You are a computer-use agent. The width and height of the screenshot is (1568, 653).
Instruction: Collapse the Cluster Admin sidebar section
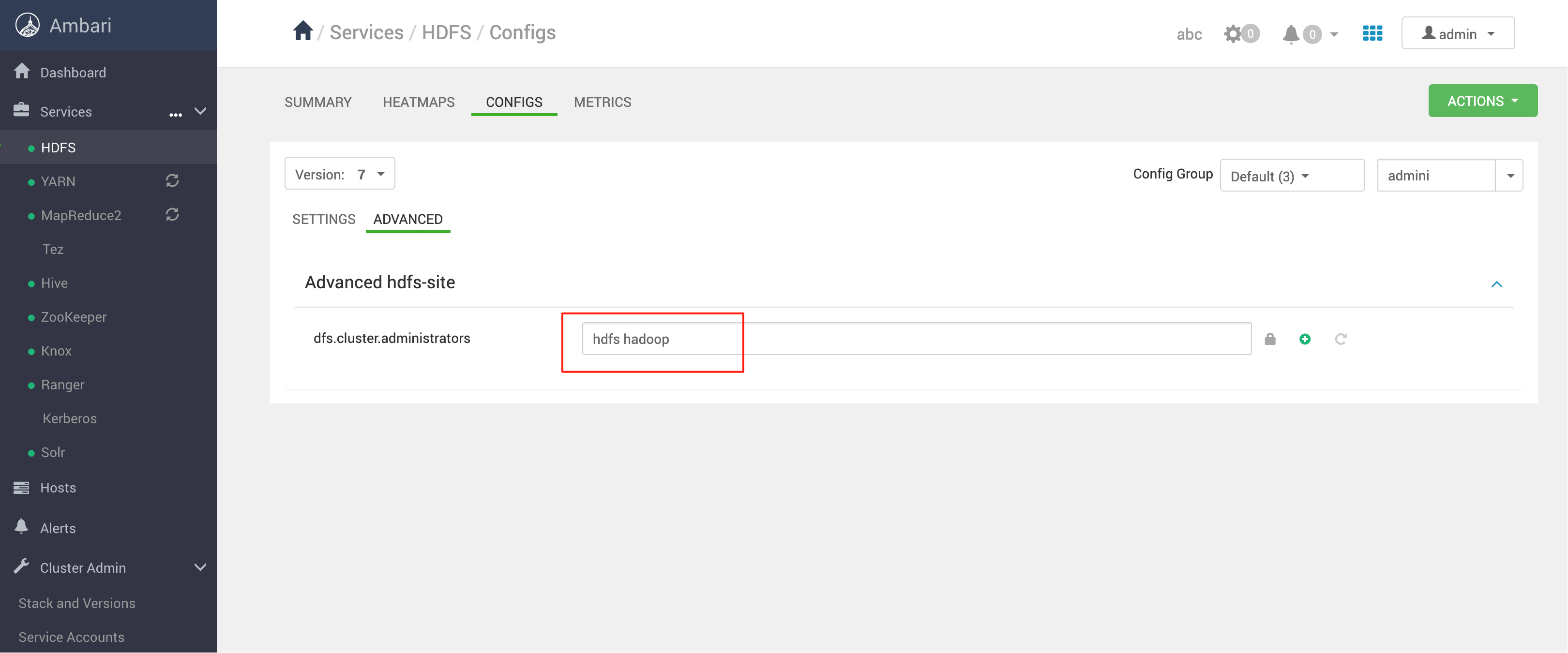[200, 567]
